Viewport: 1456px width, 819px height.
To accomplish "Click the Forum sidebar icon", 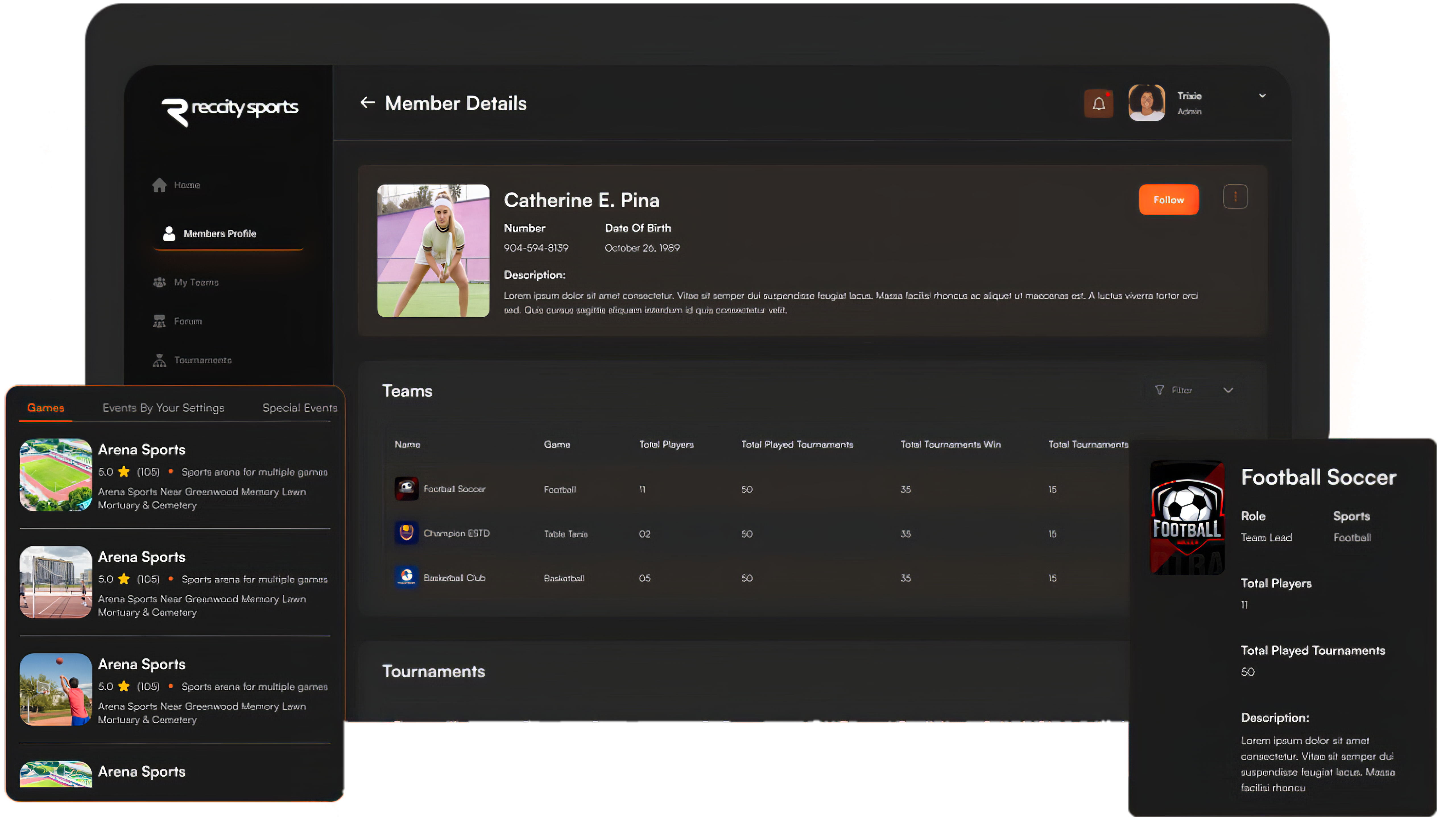I will [159, 321].
